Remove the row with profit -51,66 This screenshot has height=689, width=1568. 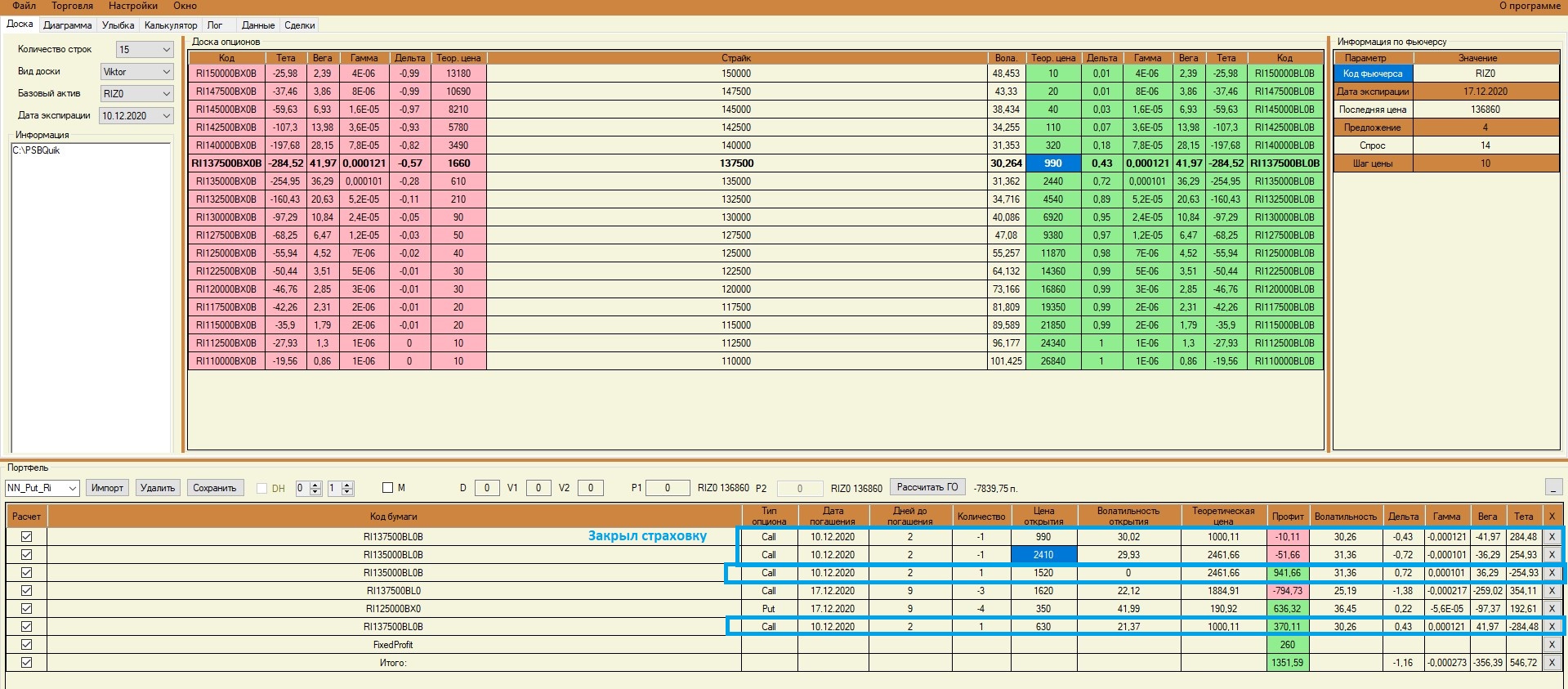[1552, 555]
